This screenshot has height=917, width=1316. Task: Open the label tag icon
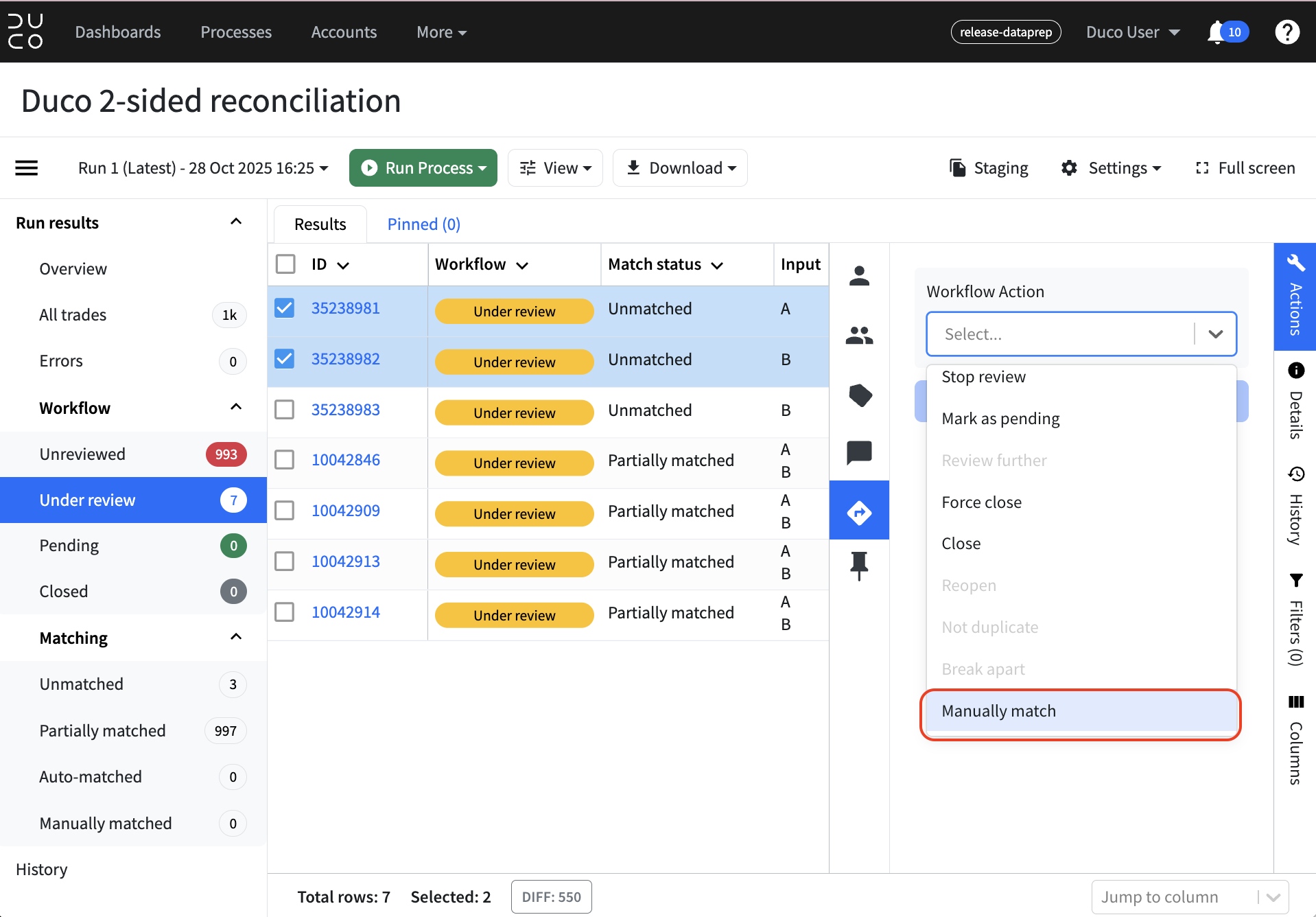coord(860,395)
